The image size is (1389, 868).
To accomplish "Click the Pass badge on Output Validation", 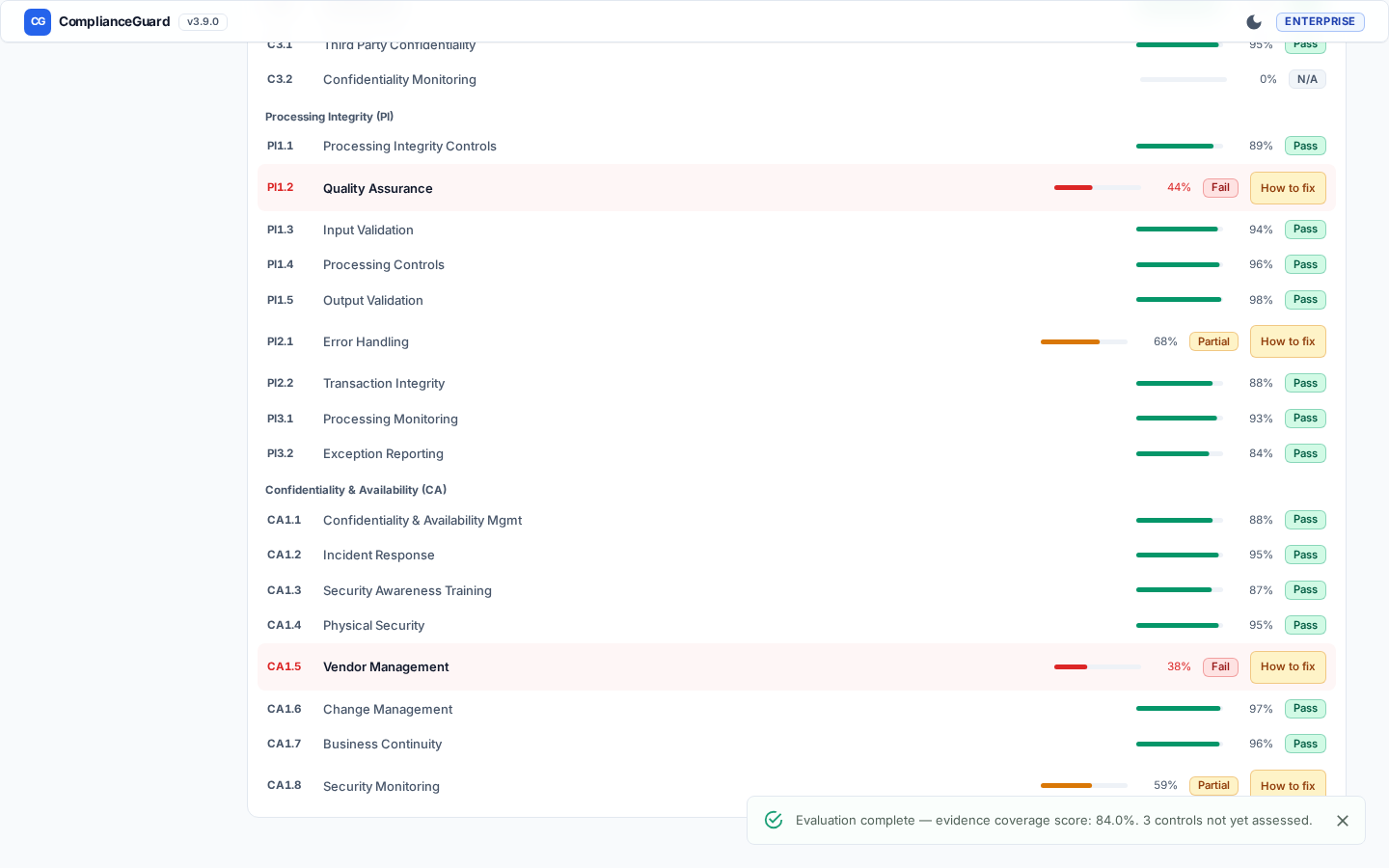I will point(1305,300).
